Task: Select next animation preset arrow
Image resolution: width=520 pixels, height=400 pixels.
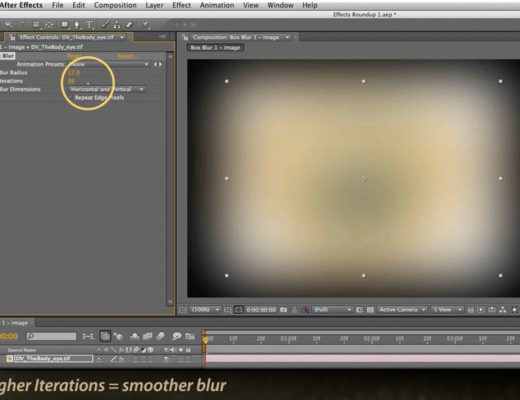Action: pyautogui.click(x=160, y=64)
